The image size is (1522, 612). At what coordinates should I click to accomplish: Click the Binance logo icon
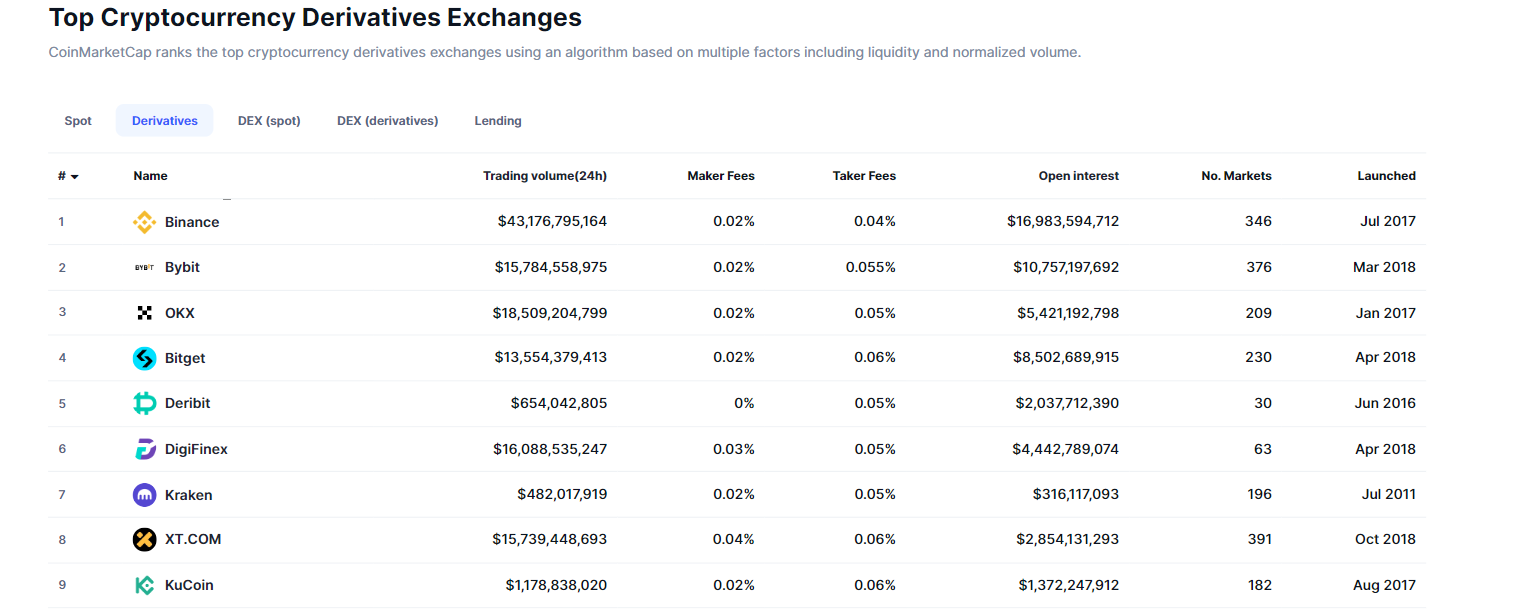tap(145, 222)
